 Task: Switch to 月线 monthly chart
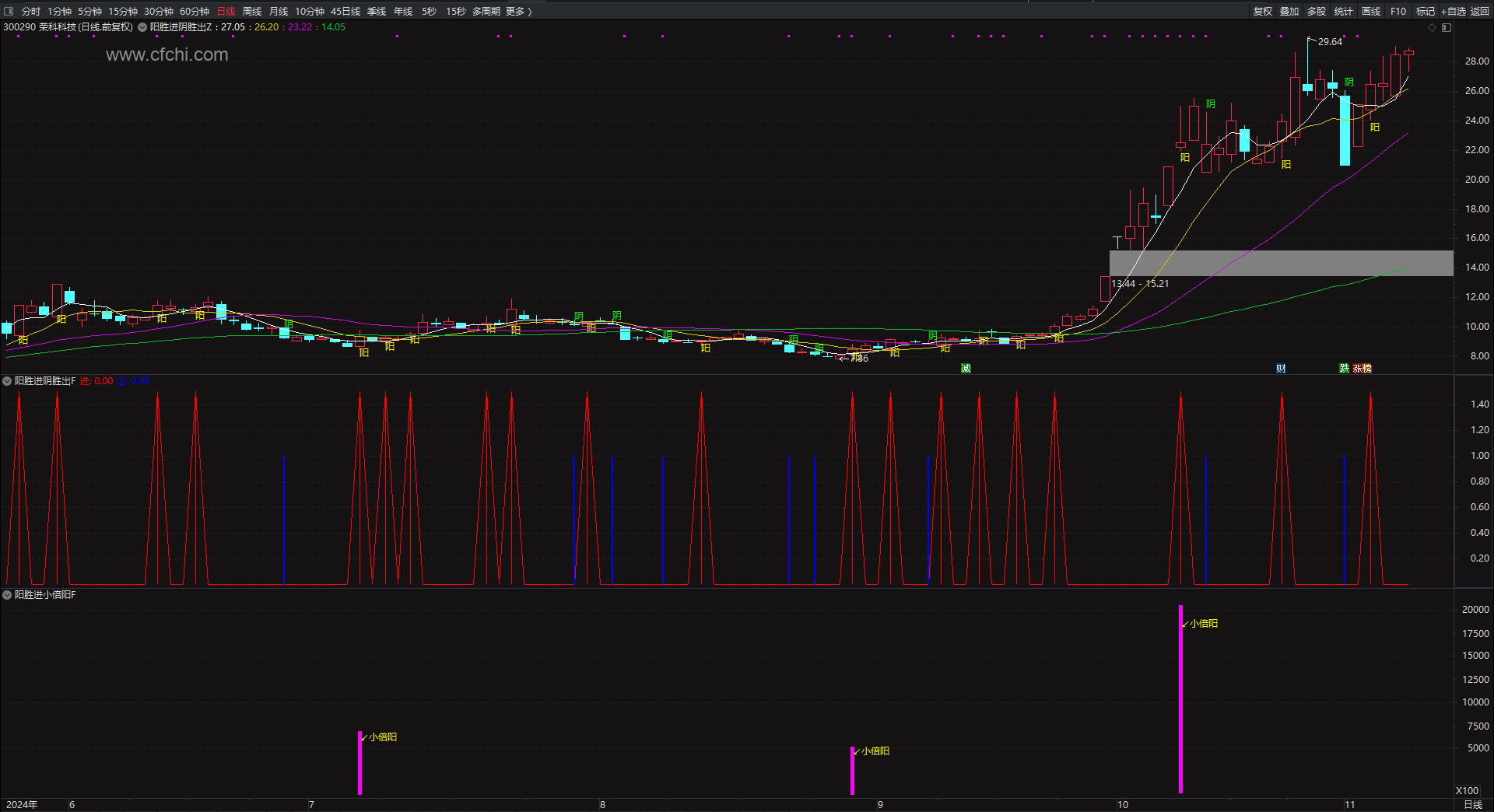[x=279, y=11]
